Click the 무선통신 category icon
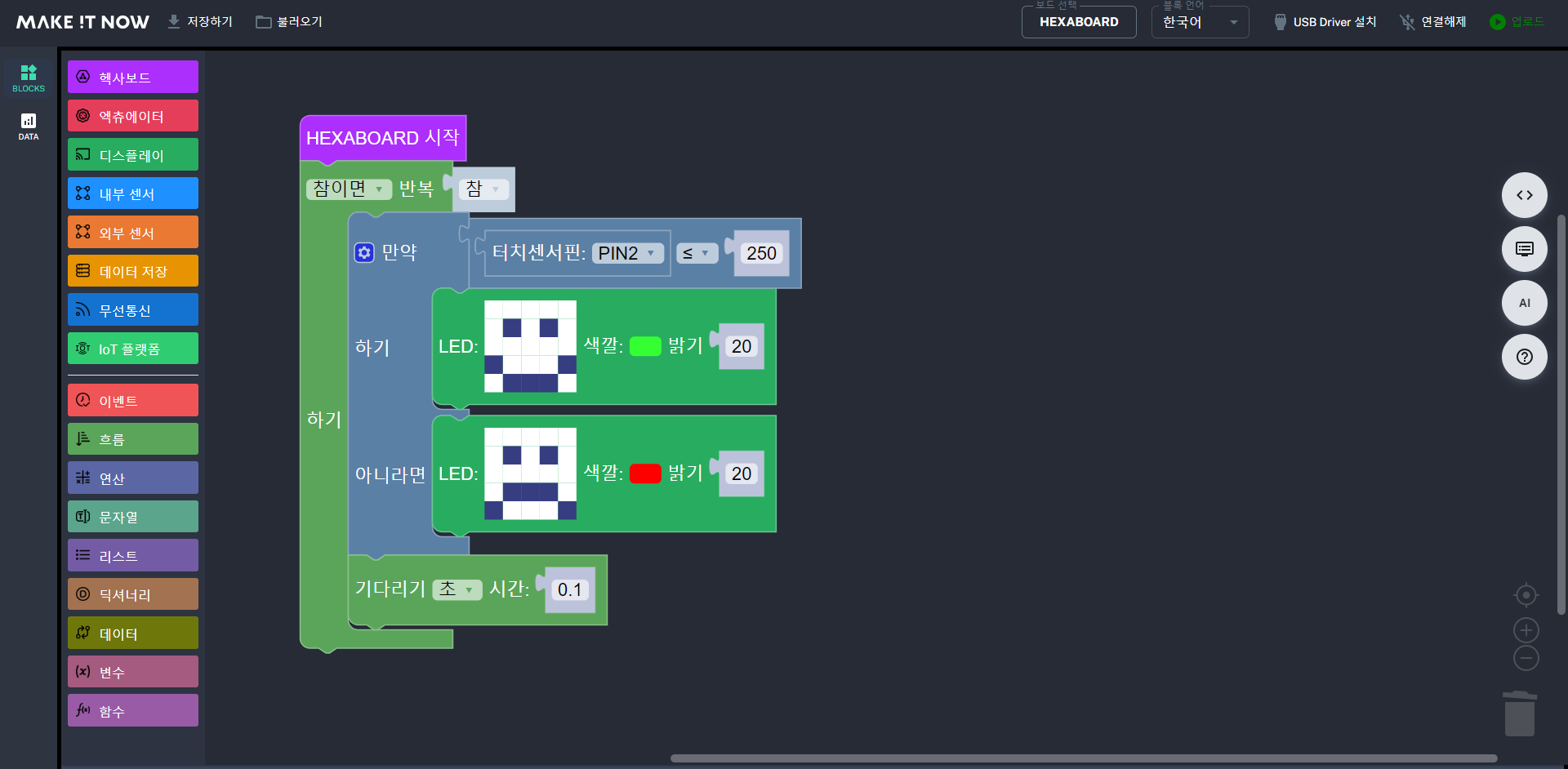Viewport: 1568px width, 769px height. coord(83,309)
